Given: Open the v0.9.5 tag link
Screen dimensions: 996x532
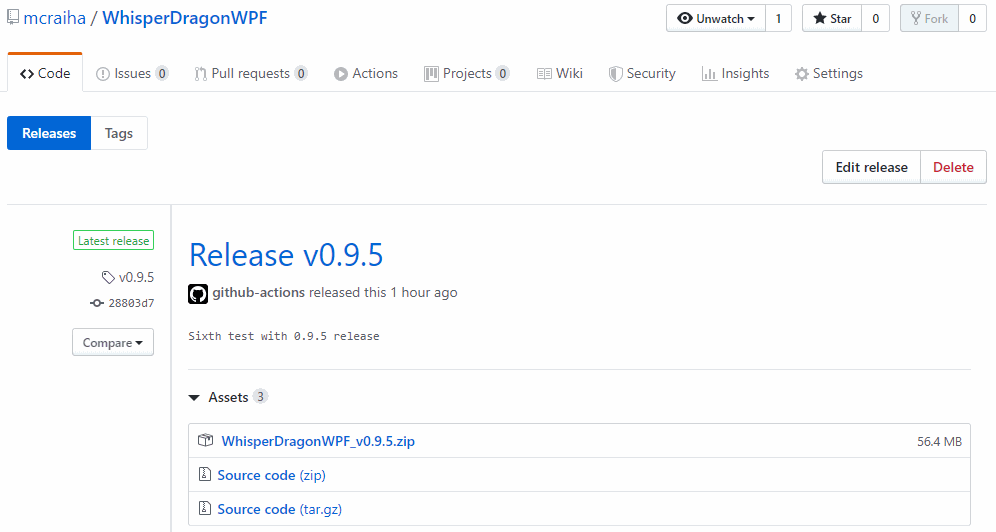Looking at the screenshot, I should (x=136, y=277).
